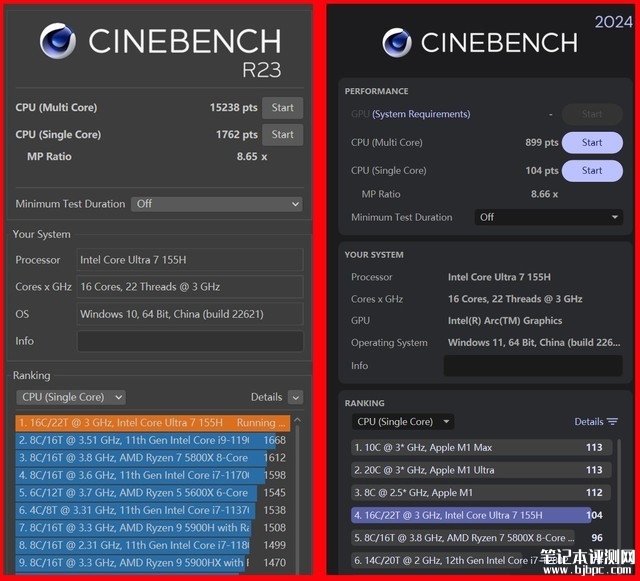Click the R23 Info input field

pyautogui.click(x=190, y=341)
